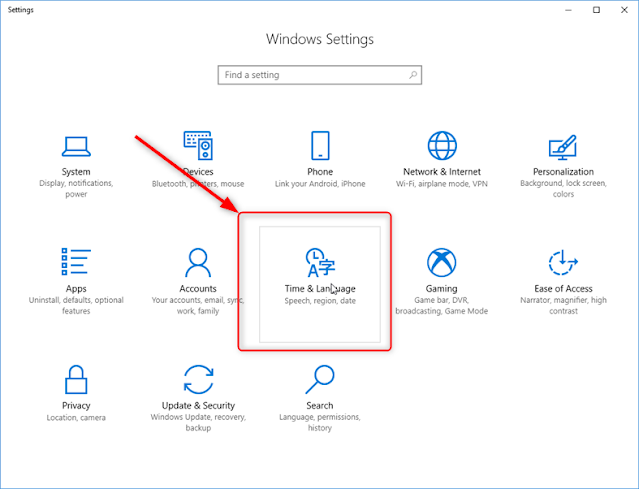Click 'Language, permissions, history' text
The height and width of the screenshot is (489, 639).
(x=320, y=423)
